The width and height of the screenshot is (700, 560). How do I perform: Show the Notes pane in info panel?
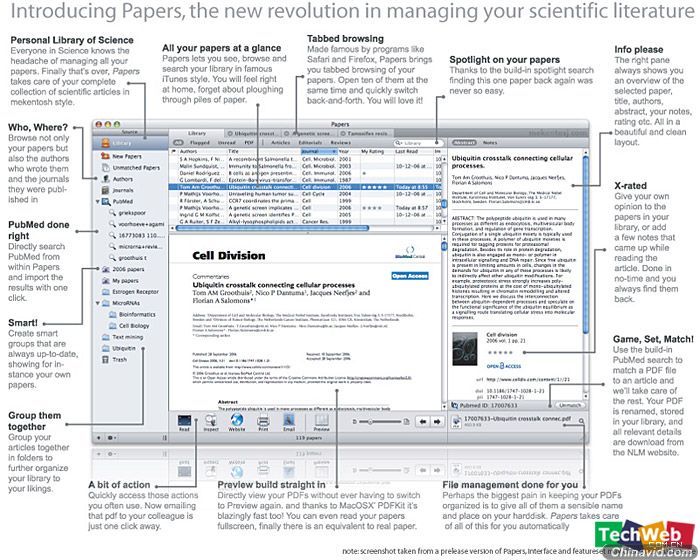490,142
